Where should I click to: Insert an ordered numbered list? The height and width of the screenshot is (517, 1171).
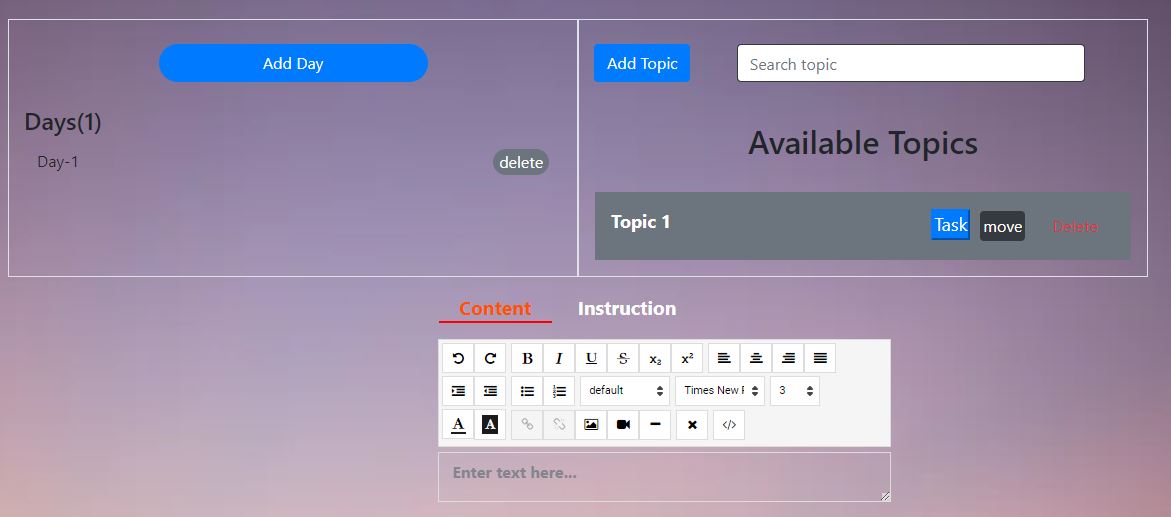coord(559,391)
